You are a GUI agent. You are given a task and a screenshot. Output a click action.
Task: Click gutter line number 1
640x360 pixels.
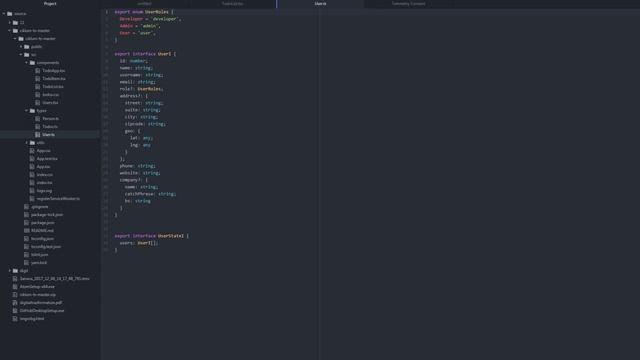coord(107,12)
